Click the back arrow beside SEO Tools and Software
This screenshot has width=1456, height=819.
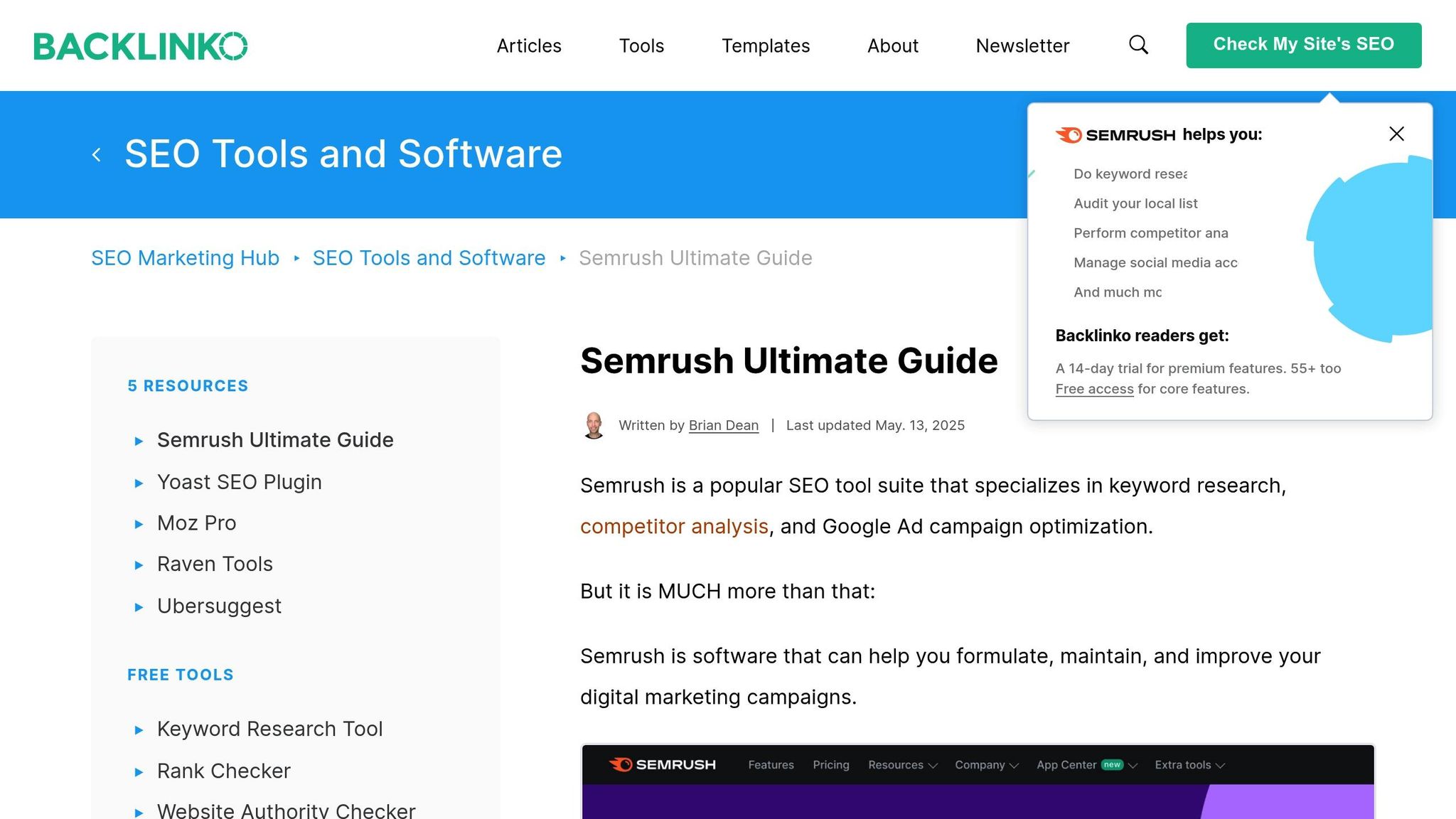(x=97, y=154)
